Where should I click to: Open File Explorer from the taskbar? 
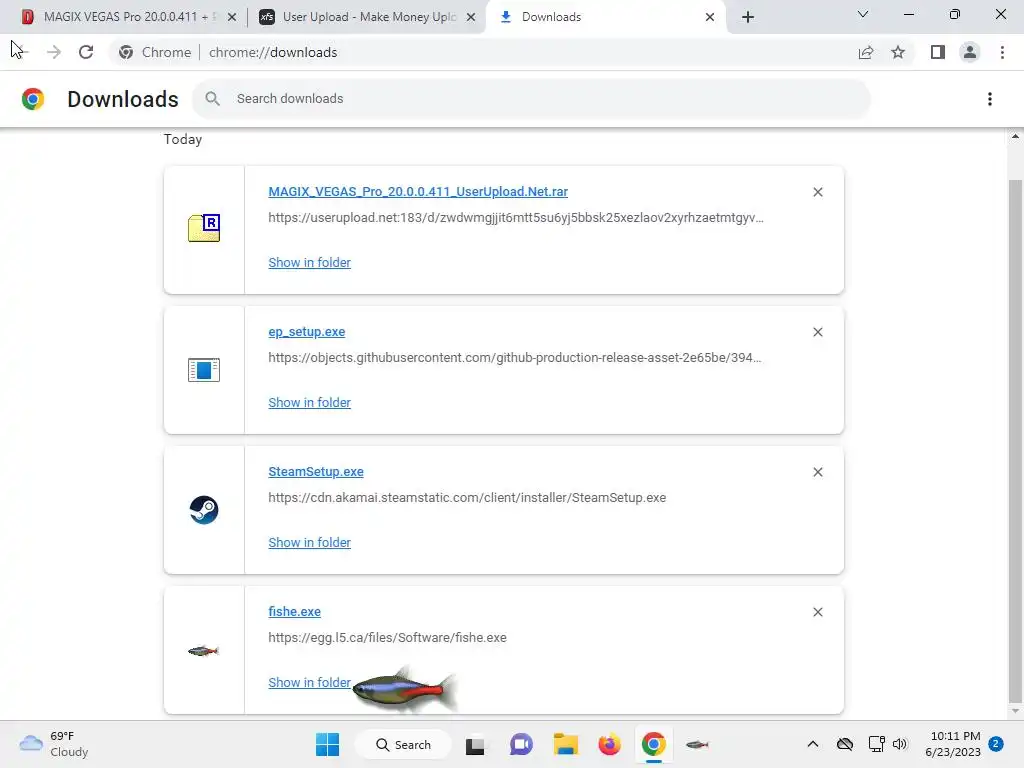pos(566,744)
